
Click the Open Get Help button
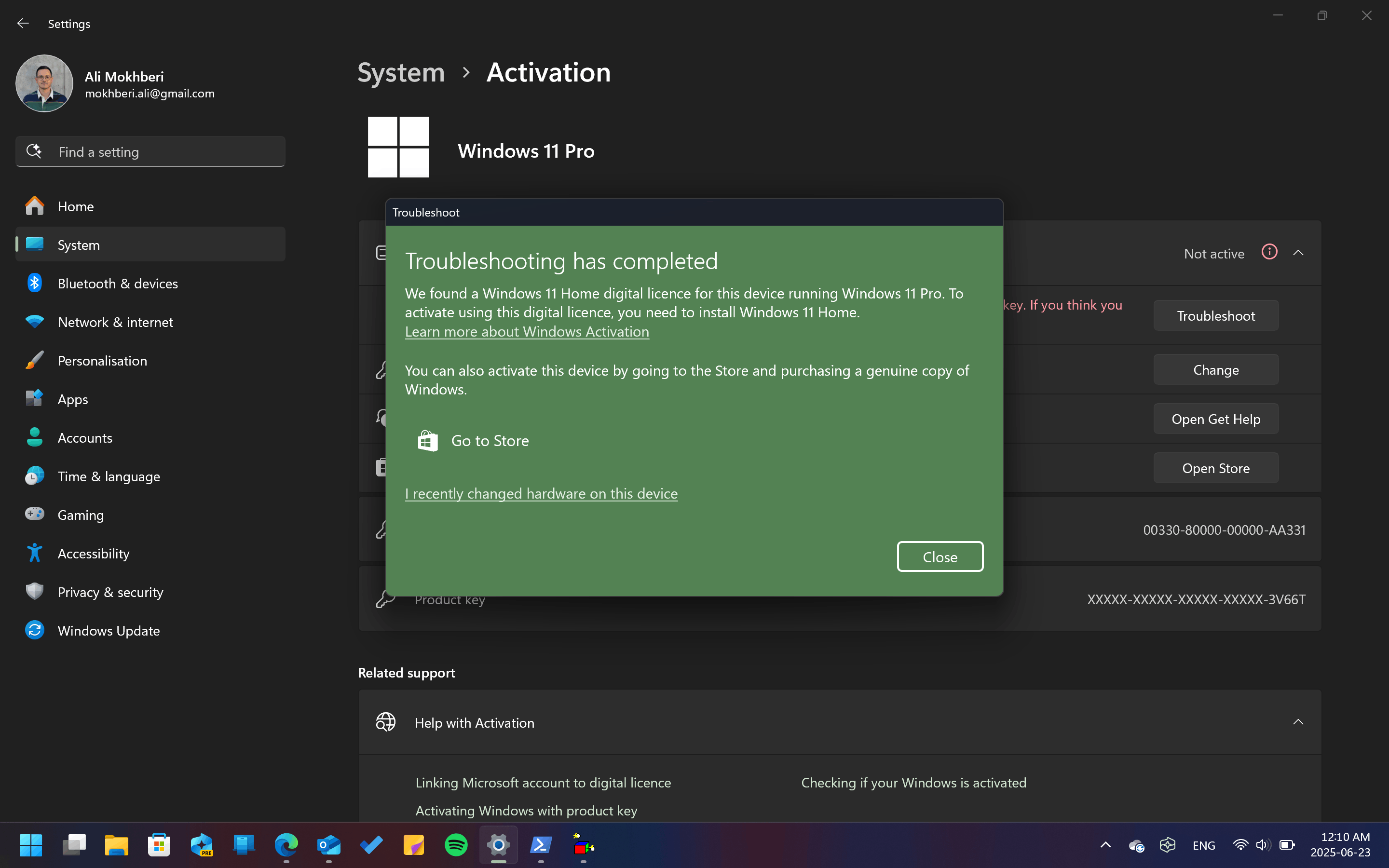[1216, 419]
